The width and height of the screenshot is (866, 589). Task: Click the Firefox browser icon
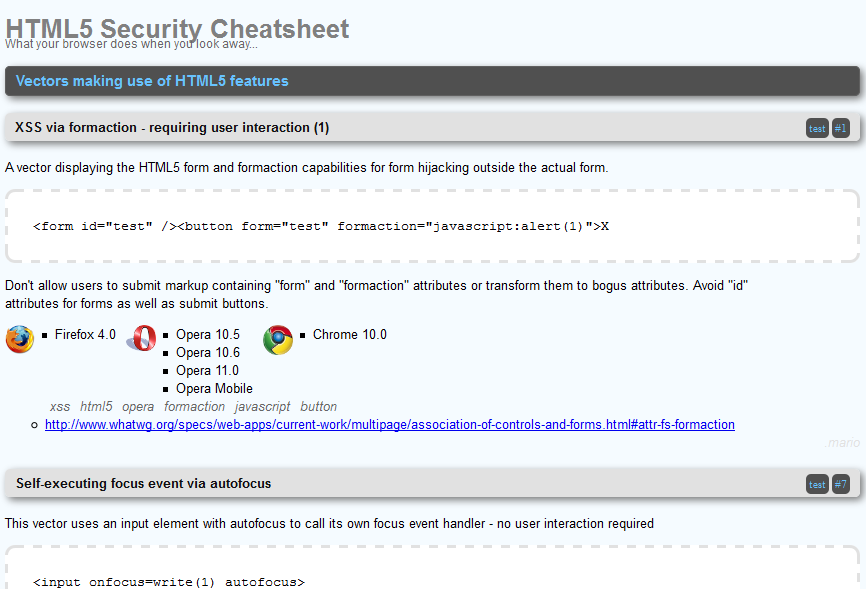coord(20,339)
